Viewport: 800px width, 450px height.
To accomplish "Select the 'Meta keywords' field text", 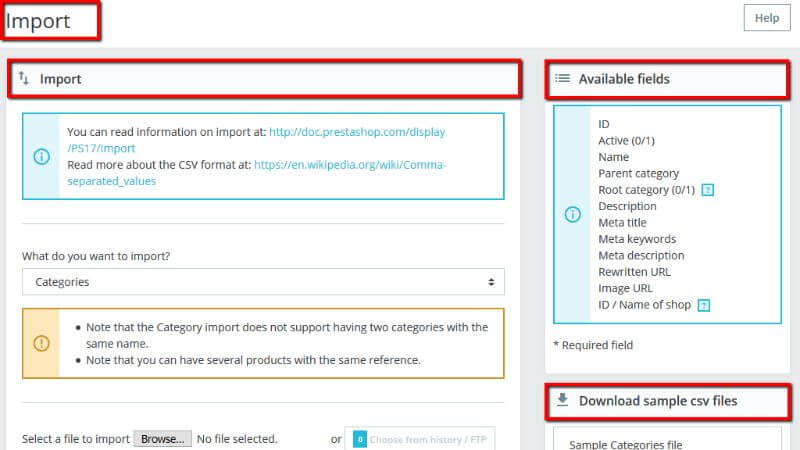I will (637, 239).
